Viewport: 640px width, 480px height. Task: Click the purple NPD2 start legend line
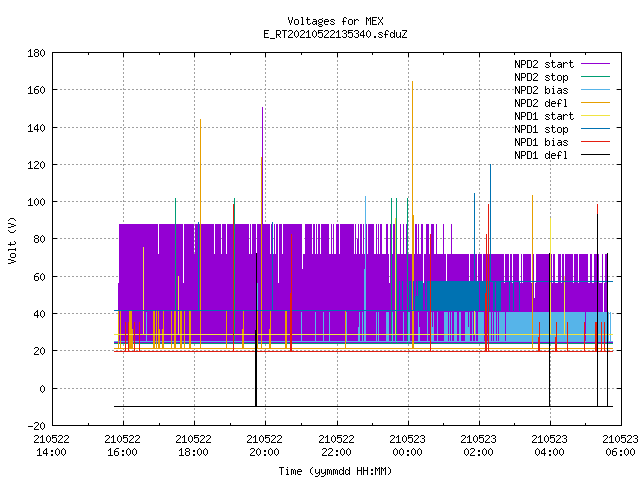[595, 64]
